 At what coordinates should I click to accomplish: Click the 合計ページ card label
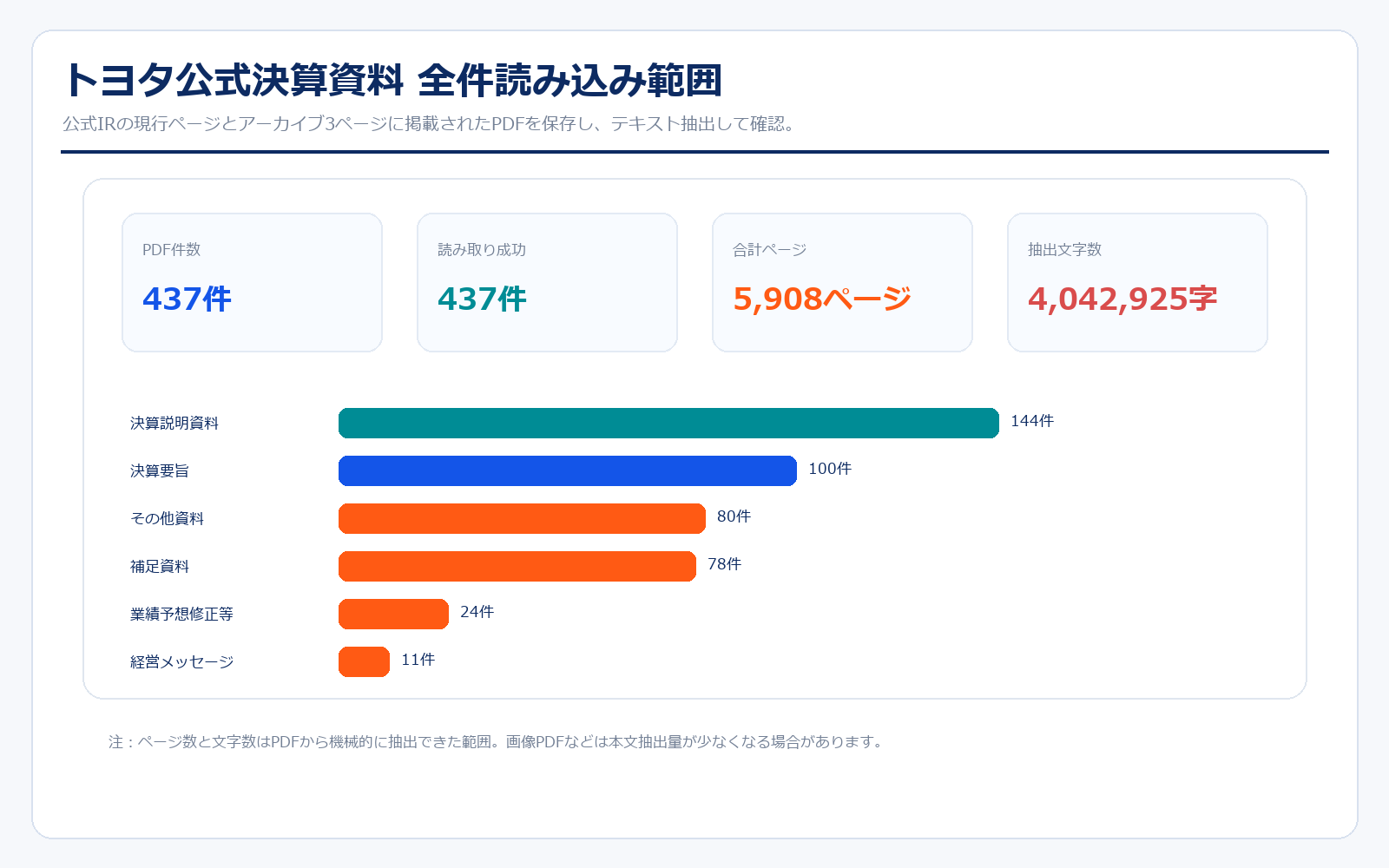pyautogui.click(x=769, y=250)
